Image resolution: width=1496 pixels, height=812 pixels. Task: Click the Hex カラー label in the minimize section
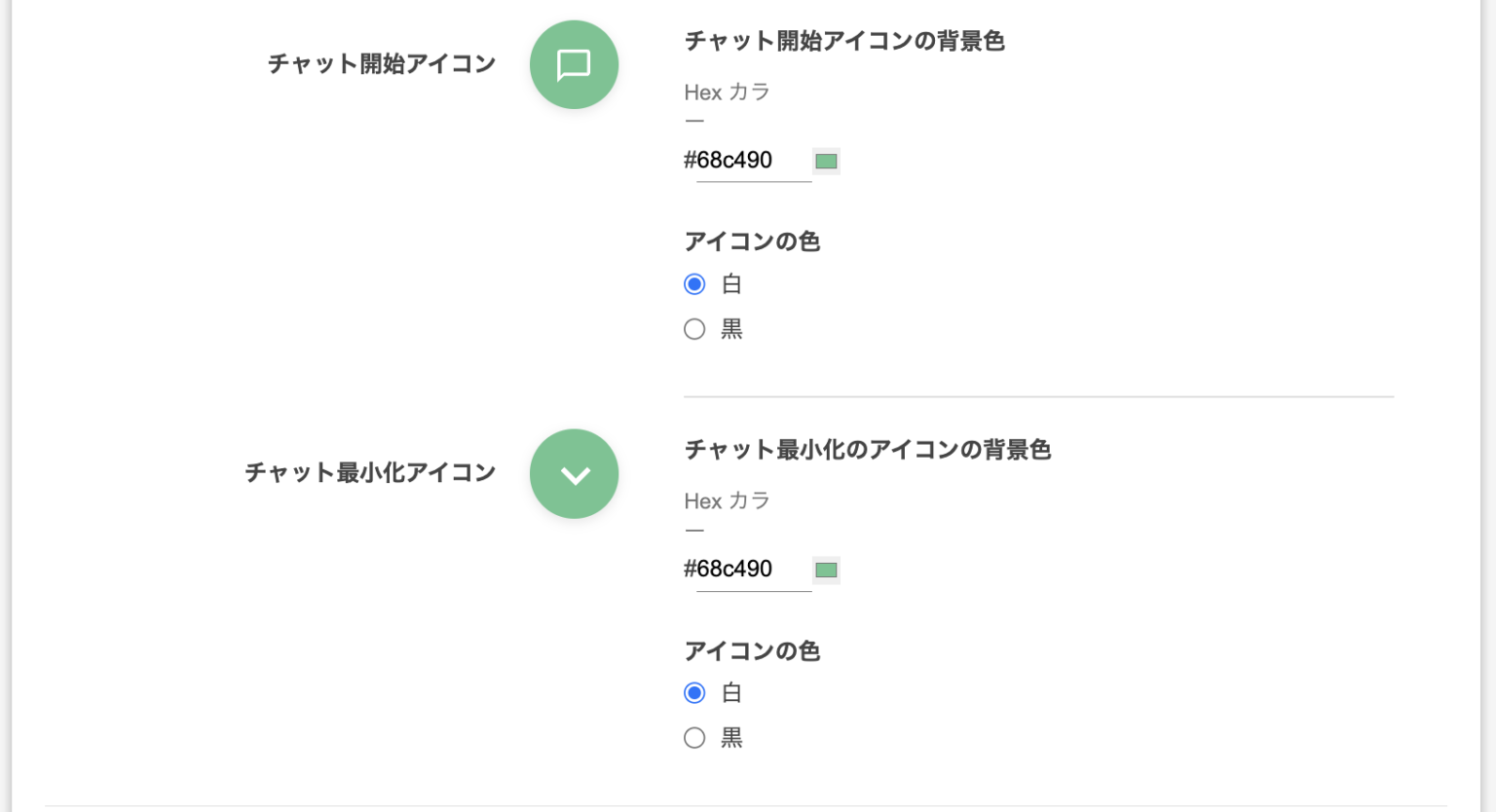[728, 501]
